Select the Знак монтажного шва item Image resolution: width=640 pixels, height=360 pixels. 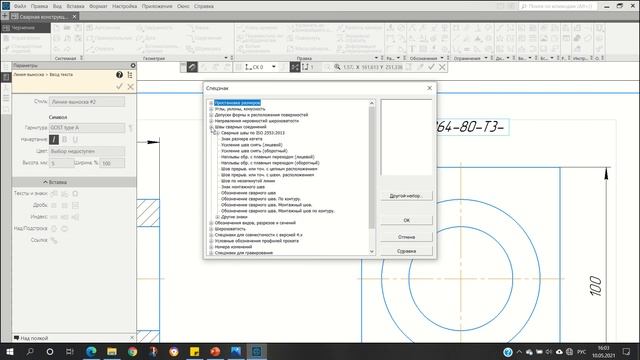[243, 187]
